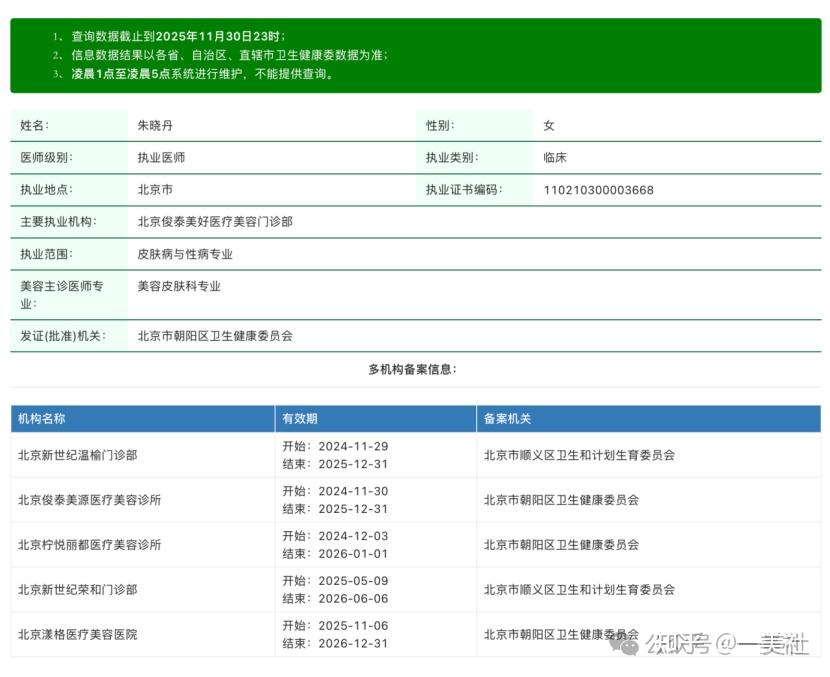Click the 执业地点 value 北京市

150,189
